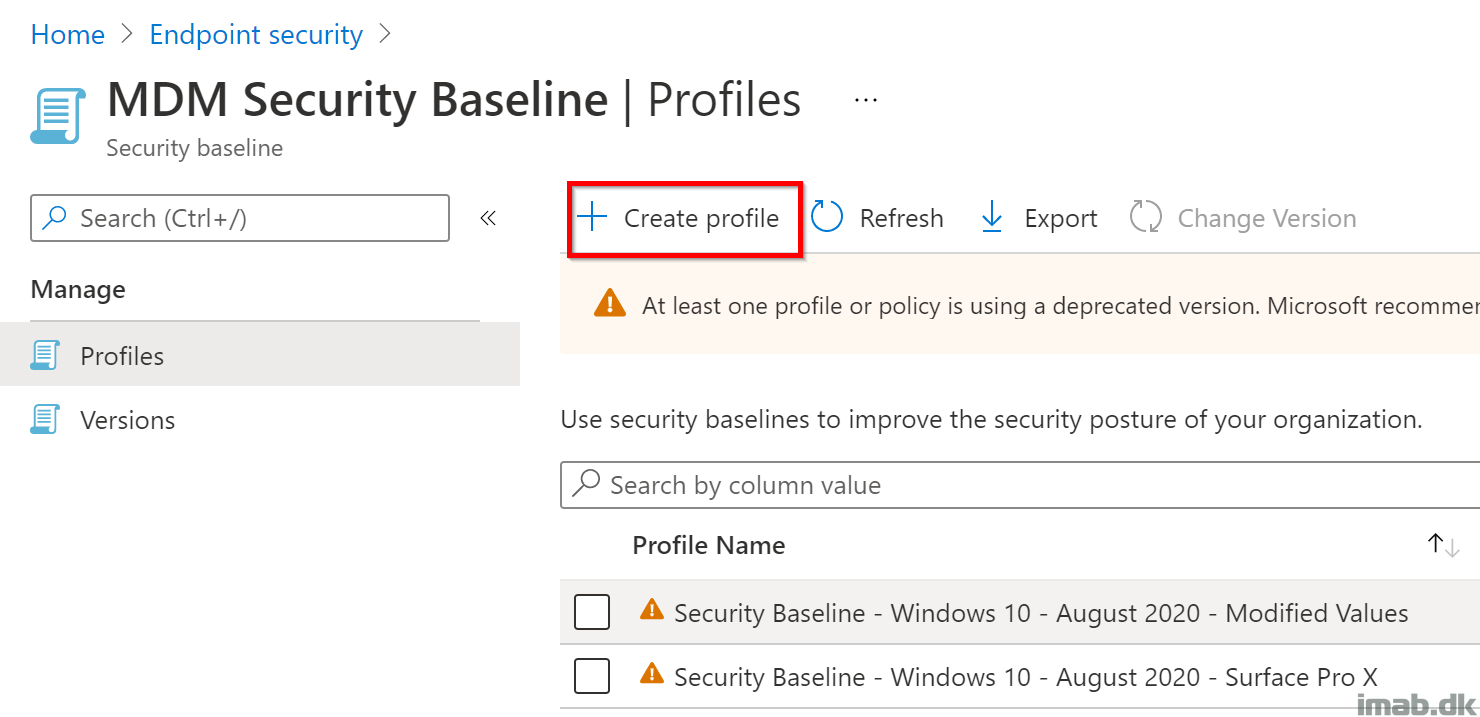Click the MDM Security Baseline scroll icon
The height and width of the screenshot is (717, 1480).
coord(57,116)
